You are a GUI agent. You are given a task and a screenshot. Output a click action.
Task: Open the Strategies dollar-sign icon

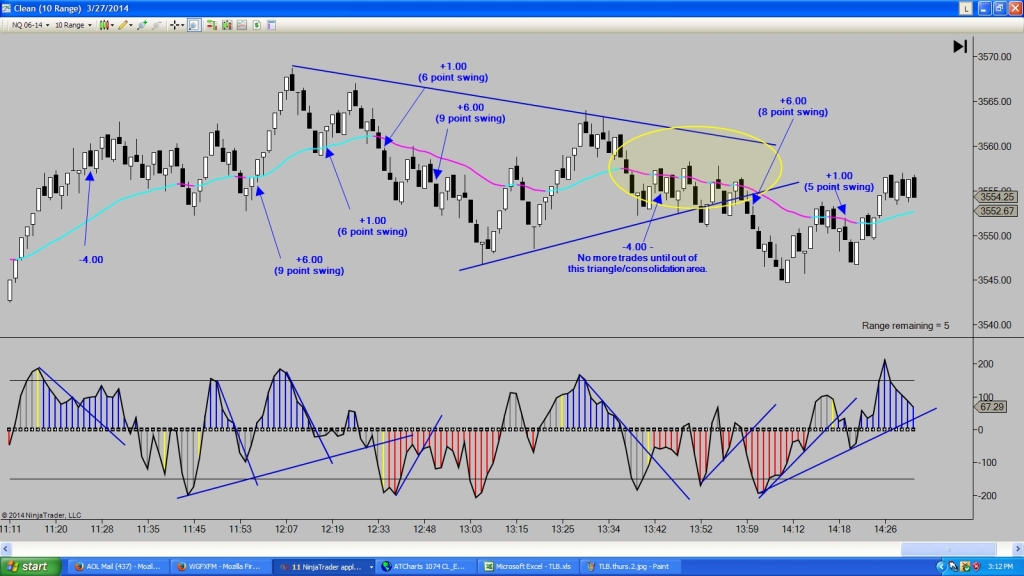point(257,25)
